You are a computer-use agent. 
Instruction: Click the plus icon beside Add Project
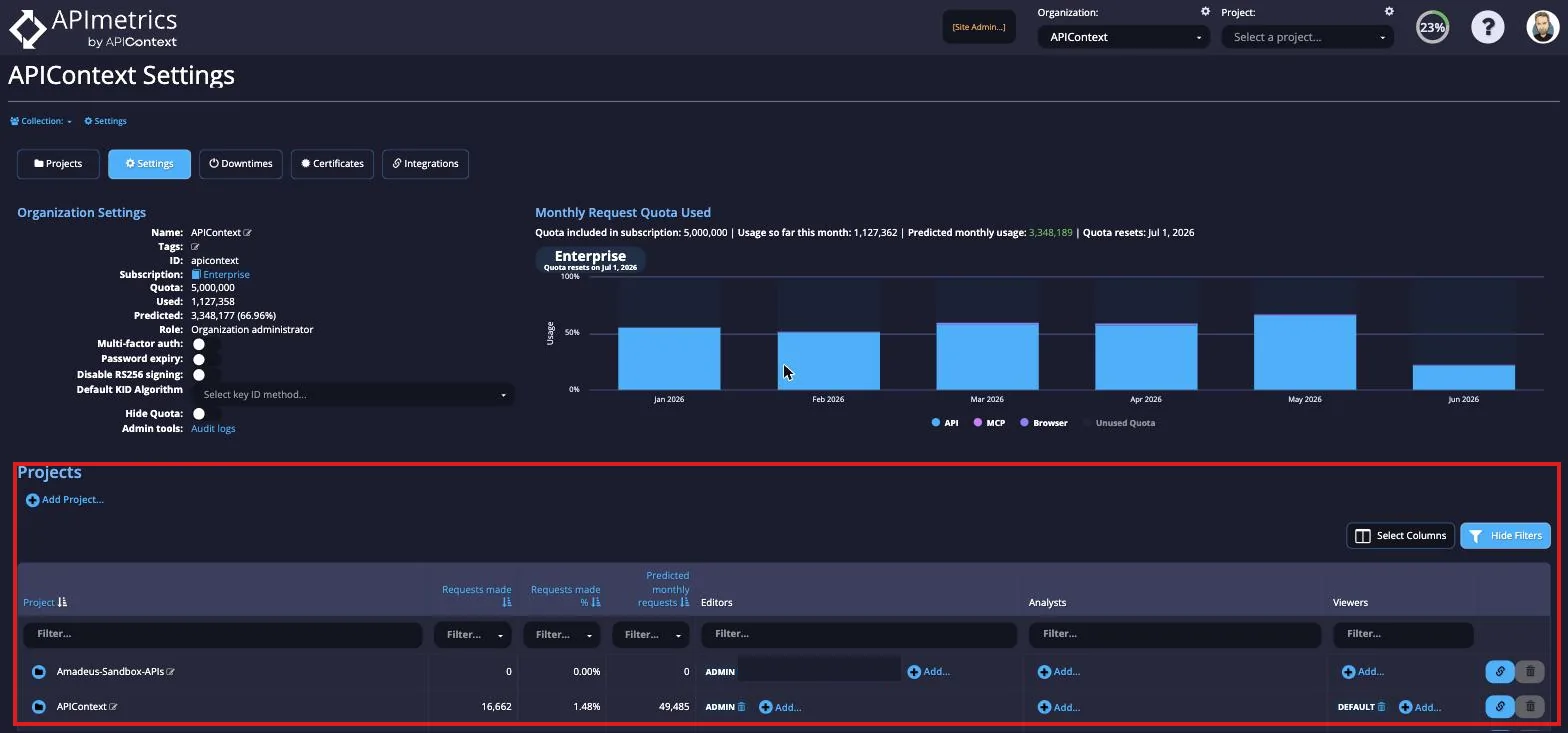click(32, 500)
